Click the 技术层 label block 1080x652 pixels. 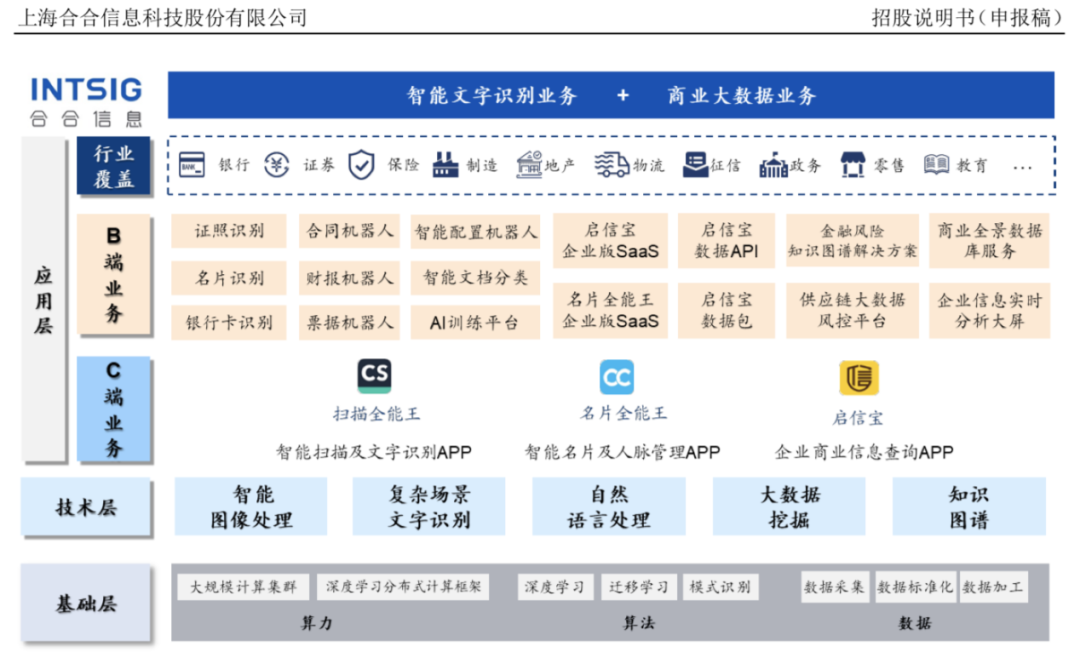86,507
